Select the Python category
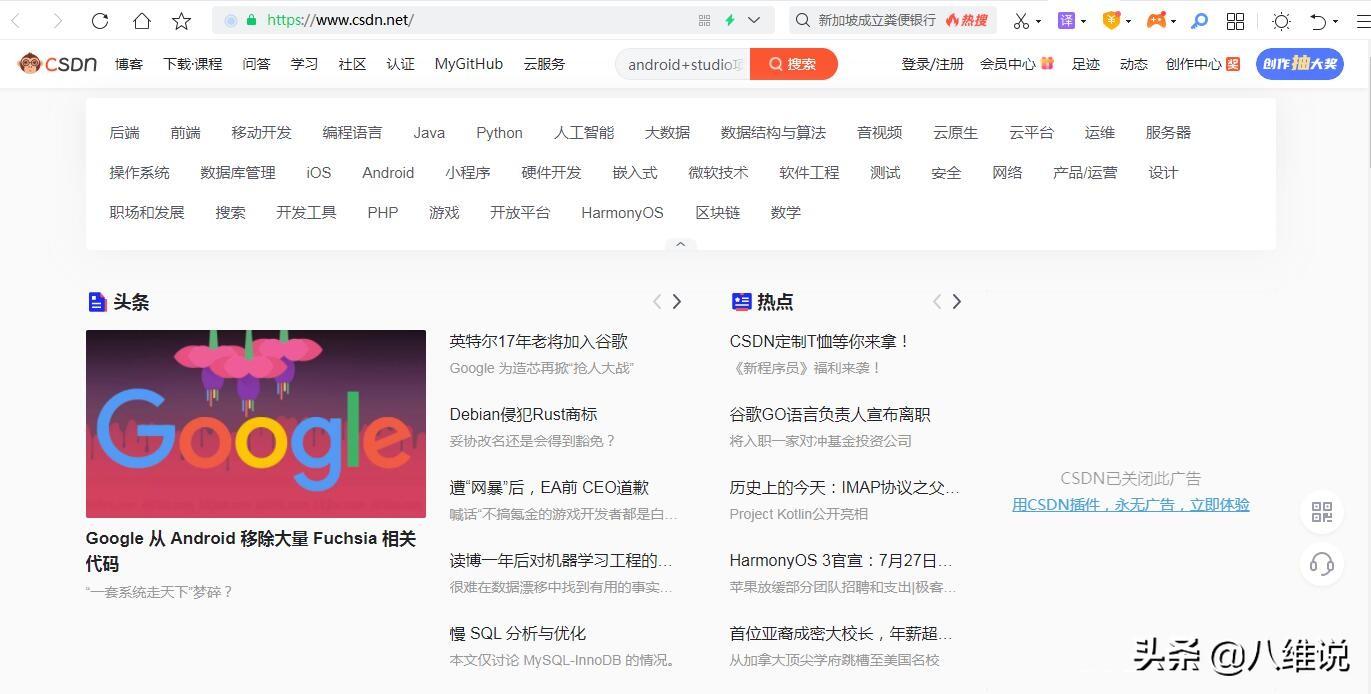The image size is (1371, 694). (x=499, y=132)
